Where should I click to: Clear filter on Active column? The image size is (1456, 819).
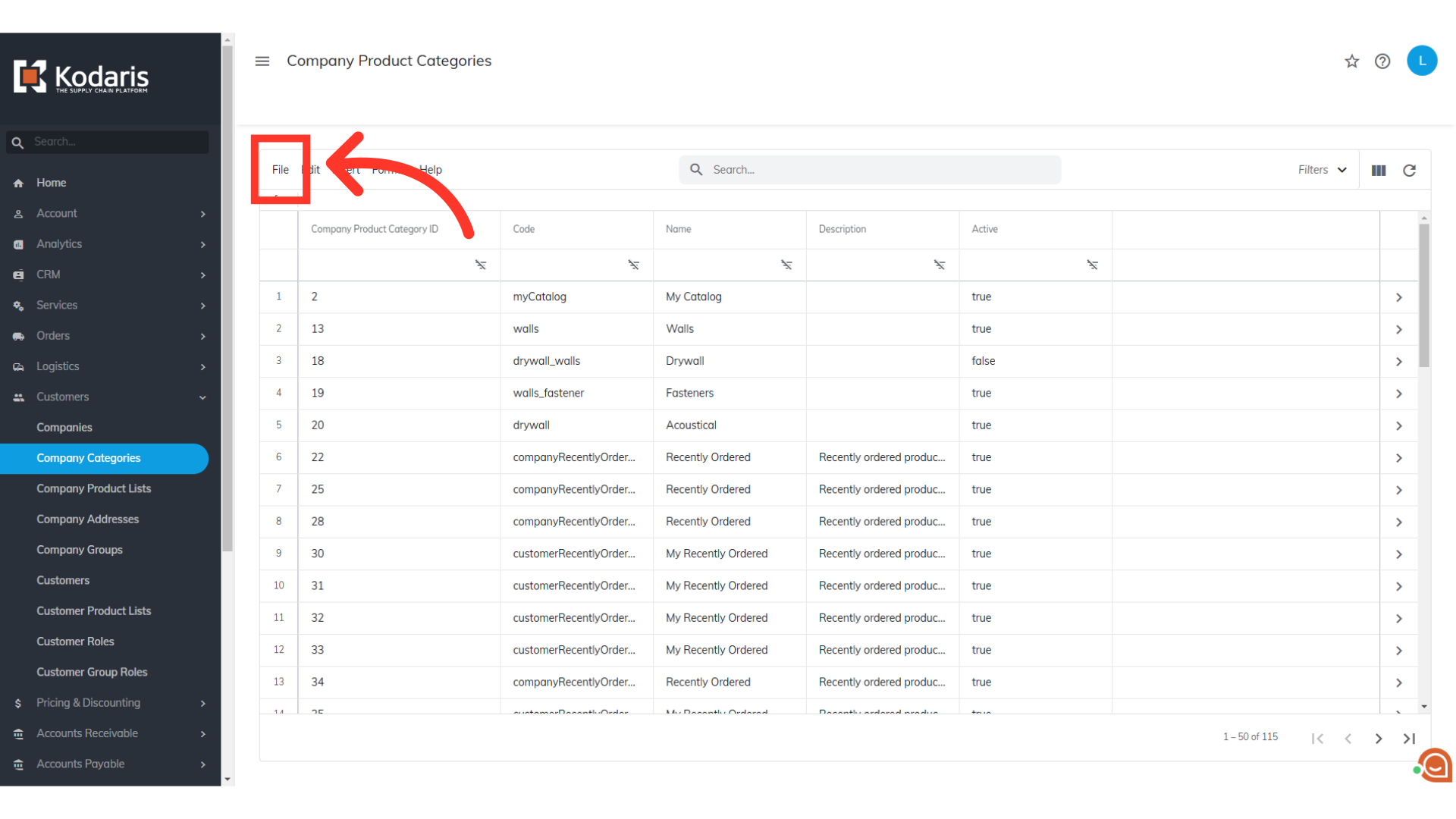point(1092,265)
